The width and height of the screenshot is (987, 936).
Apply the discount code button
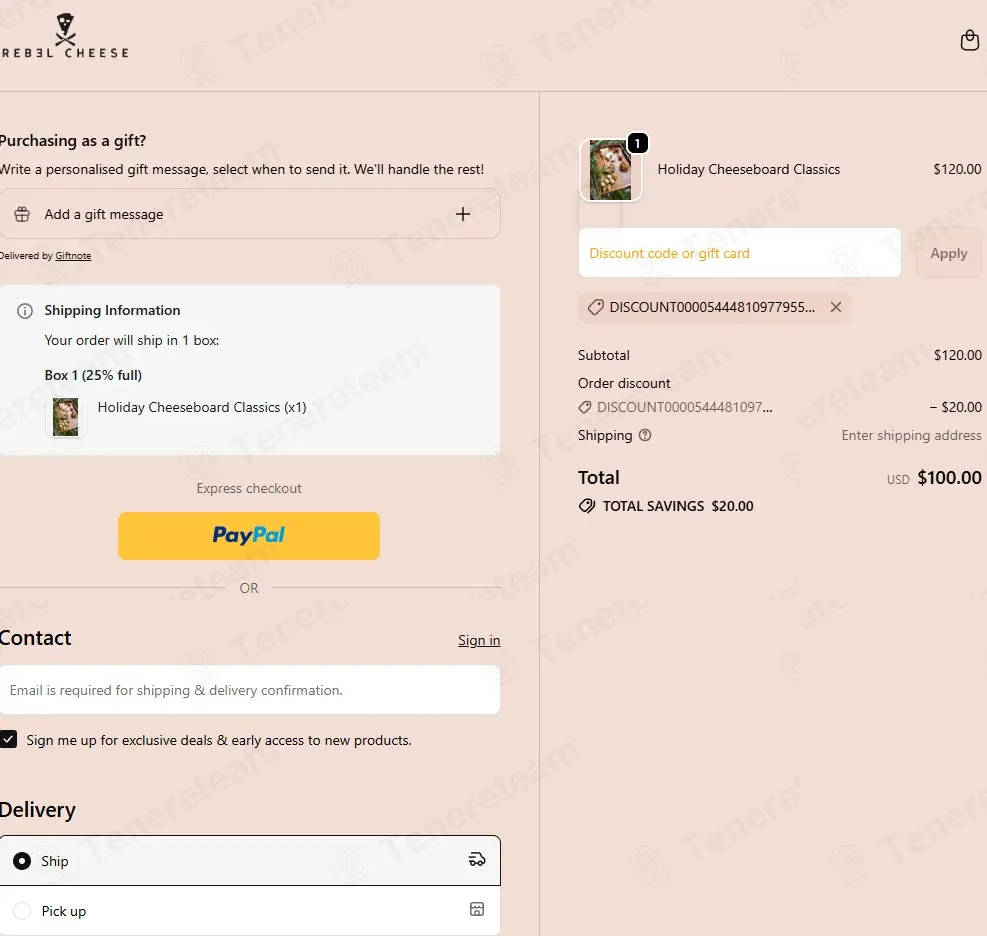(x=949, y=253)
